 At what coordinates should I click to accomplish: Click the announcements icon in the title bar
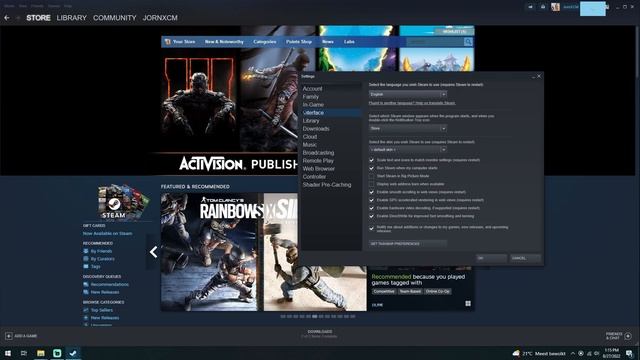pyautogui.click(x=531, y=7)
